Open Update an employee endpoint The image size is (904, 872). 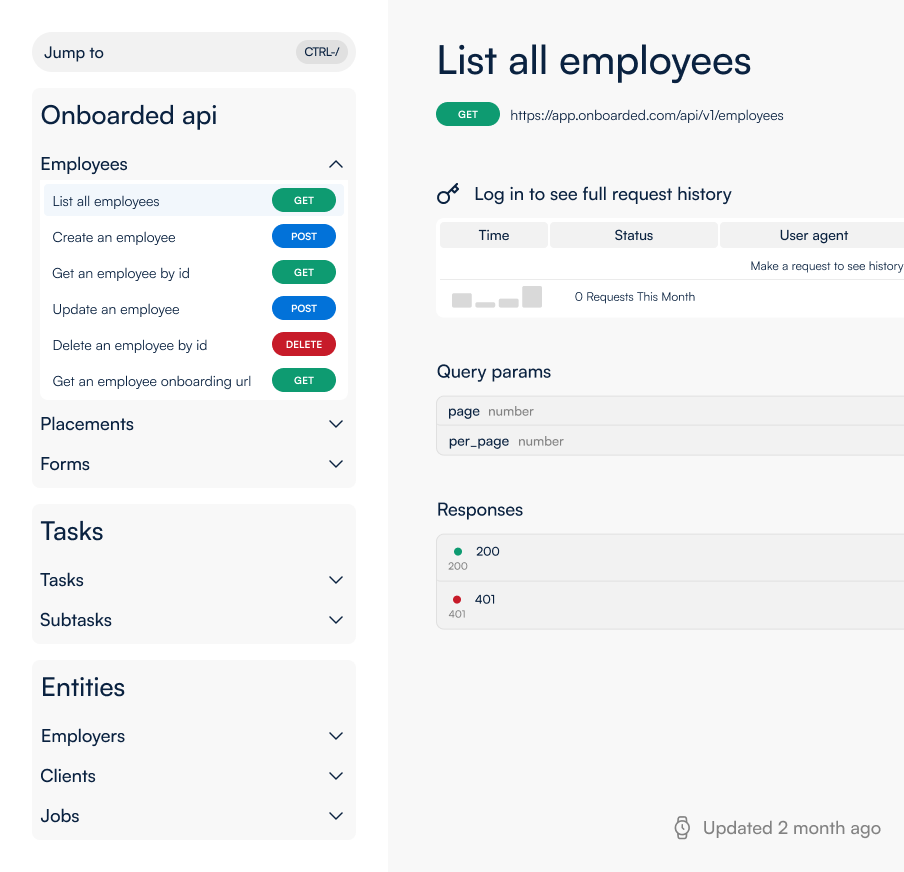(x=194, y=309)
